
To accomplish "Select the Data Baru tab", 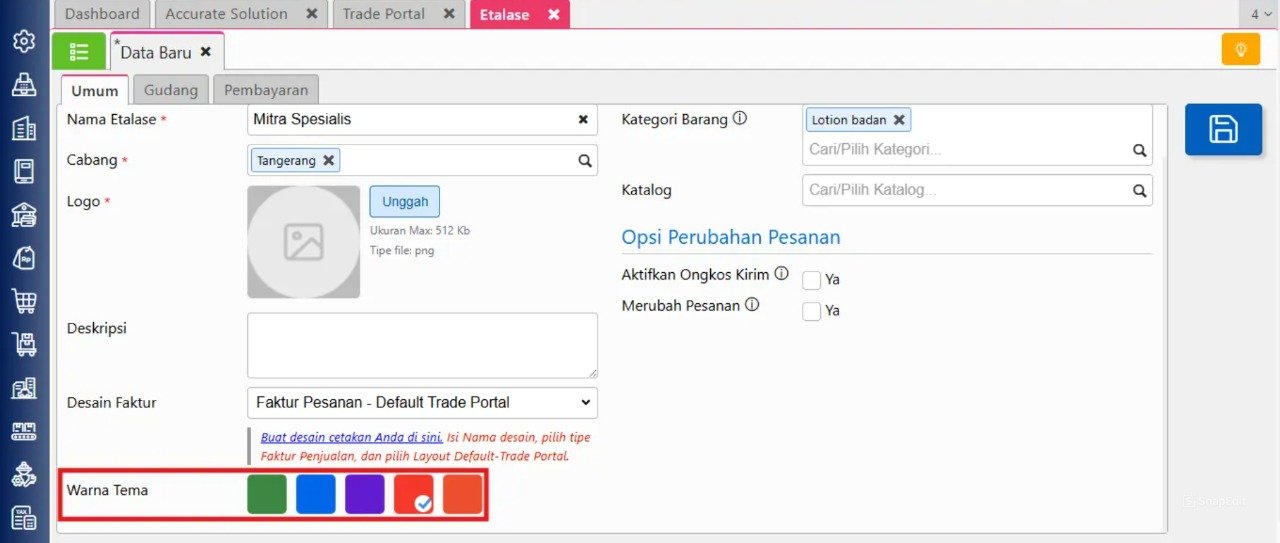I will tap(166, 51).
